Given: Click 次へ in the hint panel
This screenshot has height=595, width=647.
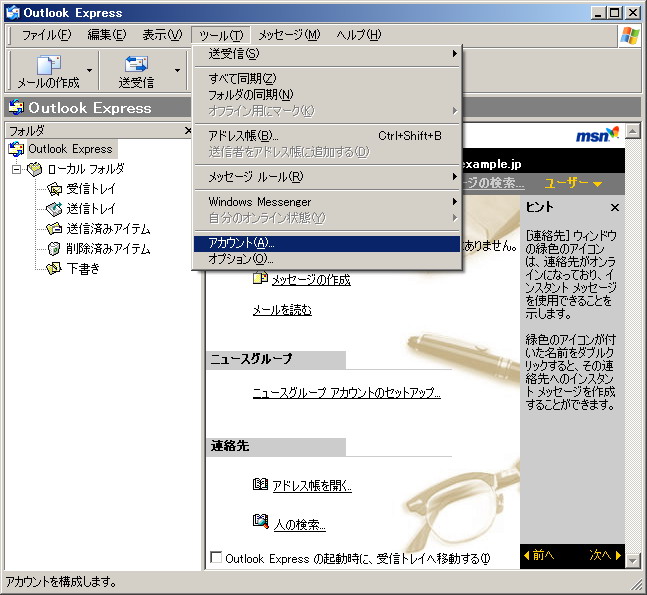Looking at the screenshot, I should [605, 555].
